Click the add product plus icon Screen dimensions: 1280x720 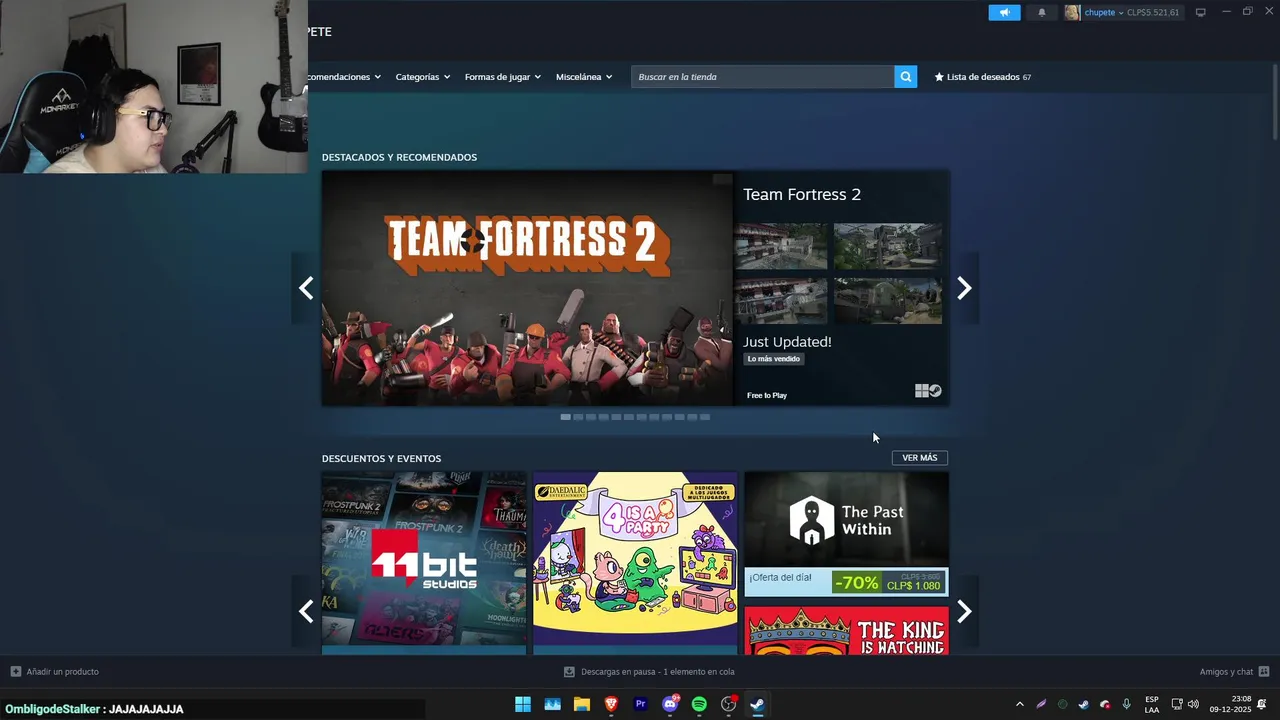click(x=15, y=671)
